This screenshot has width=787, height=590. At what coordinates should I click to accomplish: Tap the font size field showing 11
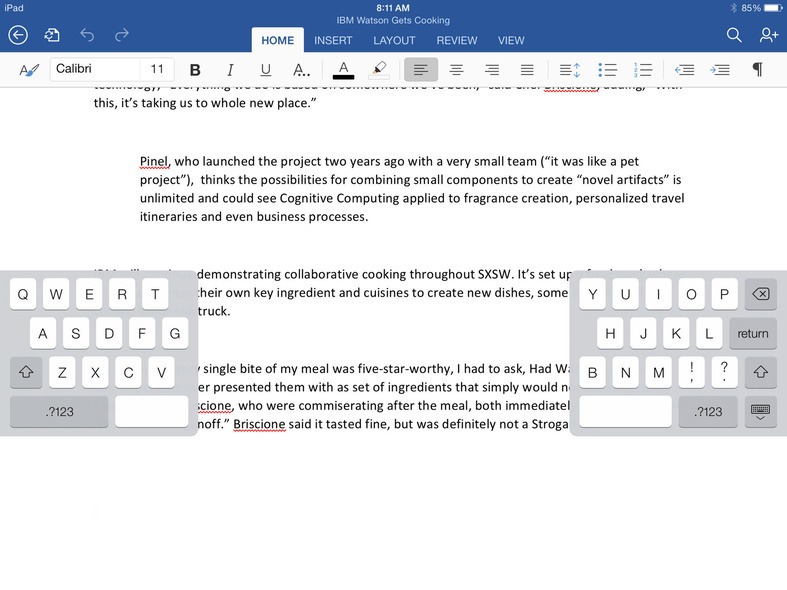pos(157,69)
